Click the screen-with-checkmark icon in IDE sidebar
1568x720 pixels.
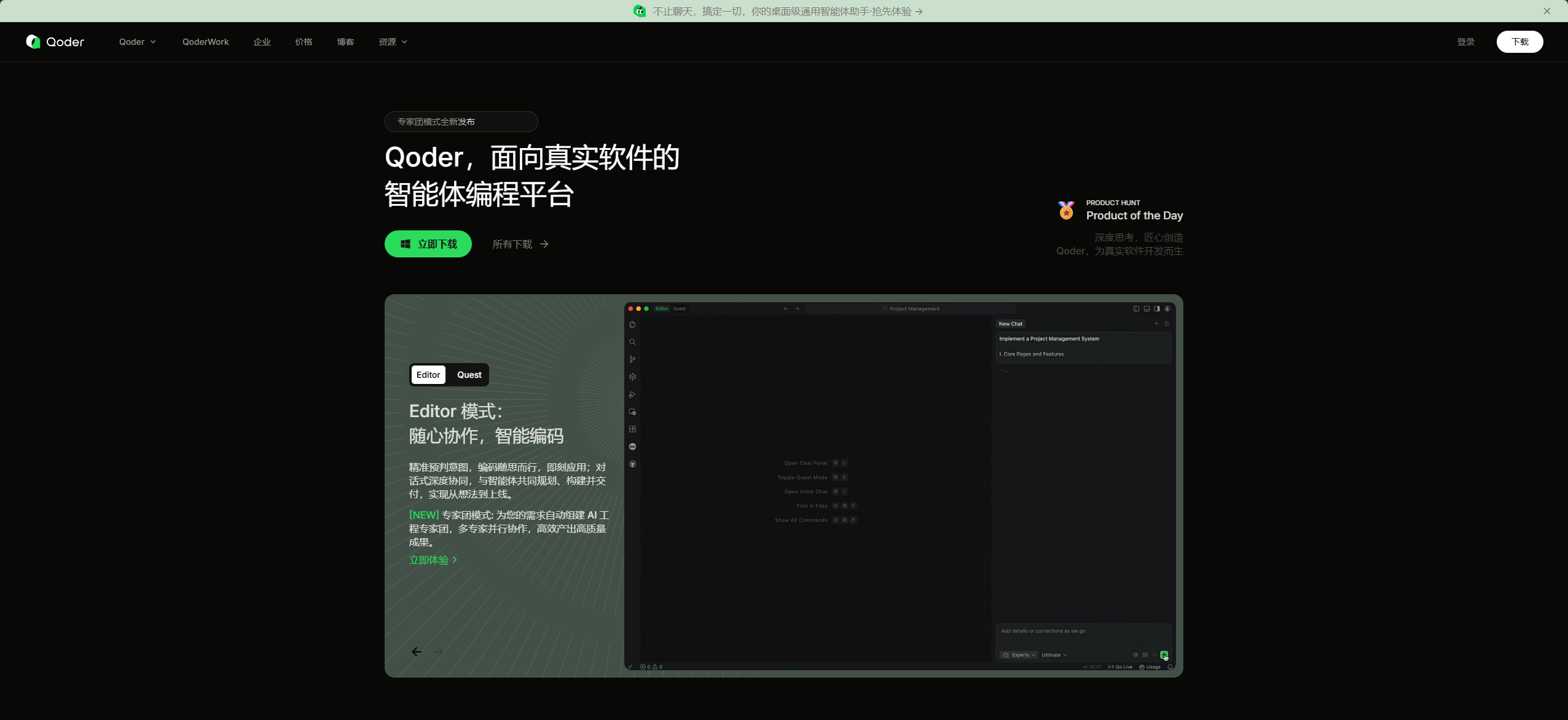[x=632, y=412]
